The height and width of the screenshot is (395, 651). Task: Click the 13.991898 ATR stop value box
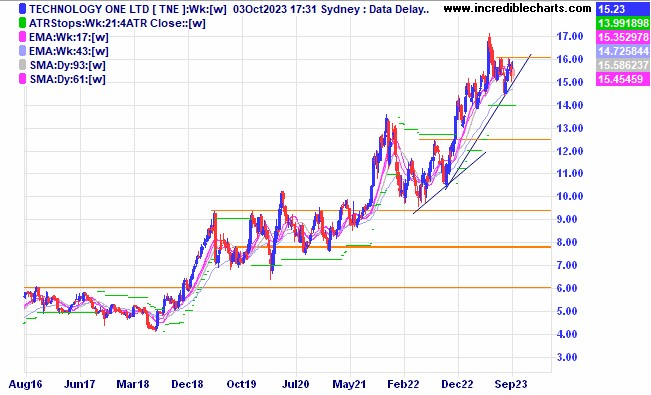[623, 23]
